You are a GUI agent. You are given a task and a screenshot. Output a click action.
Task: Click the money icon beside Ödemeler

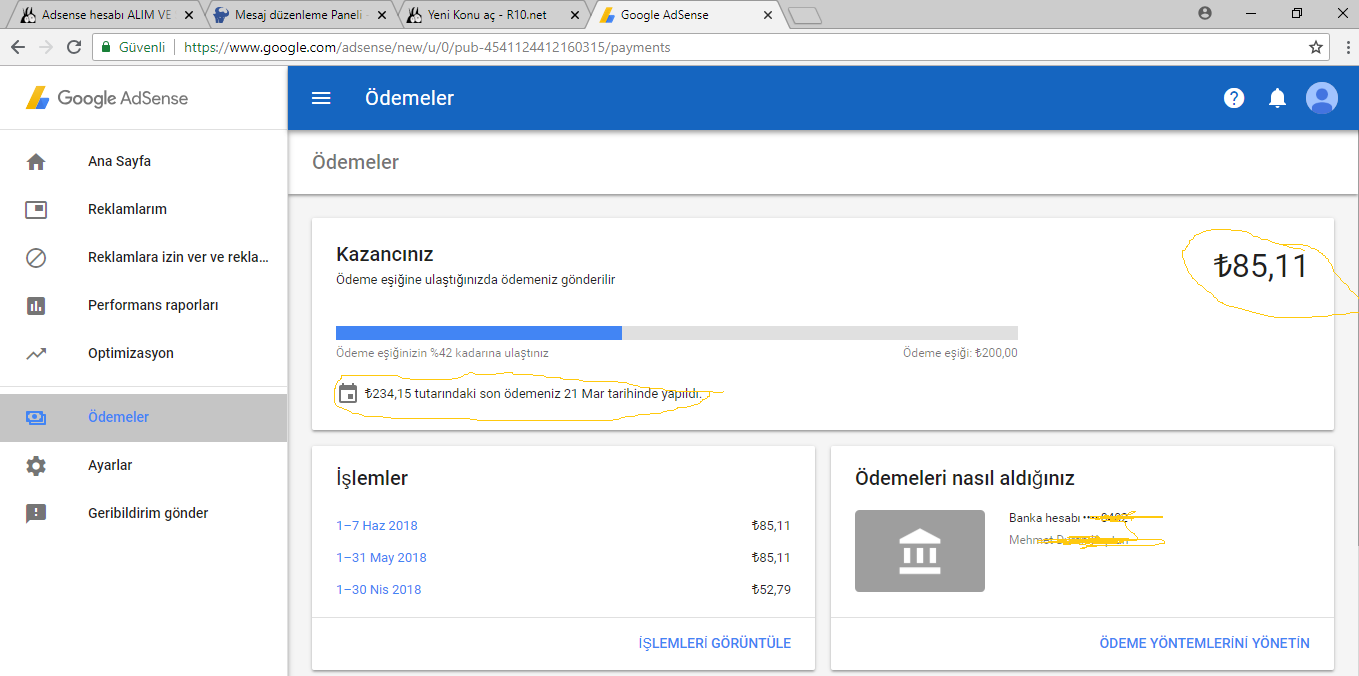click(36, 417)
